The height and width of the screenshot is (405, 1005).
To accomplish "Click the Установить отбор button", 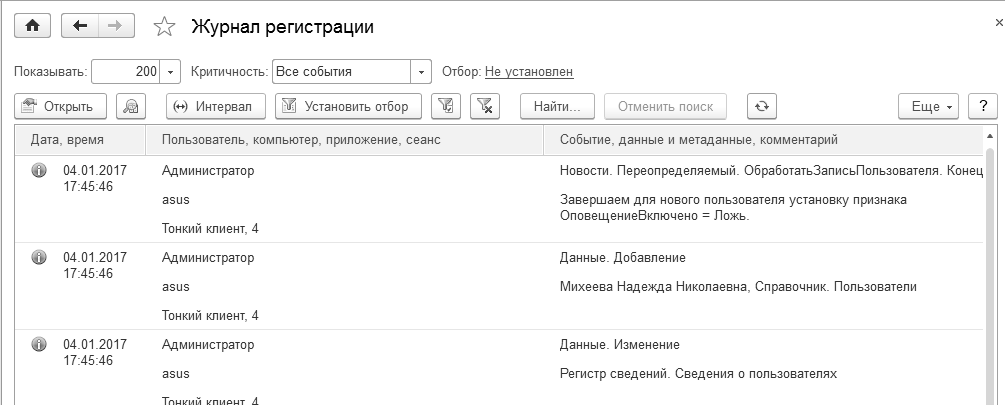I will point(348,106).
